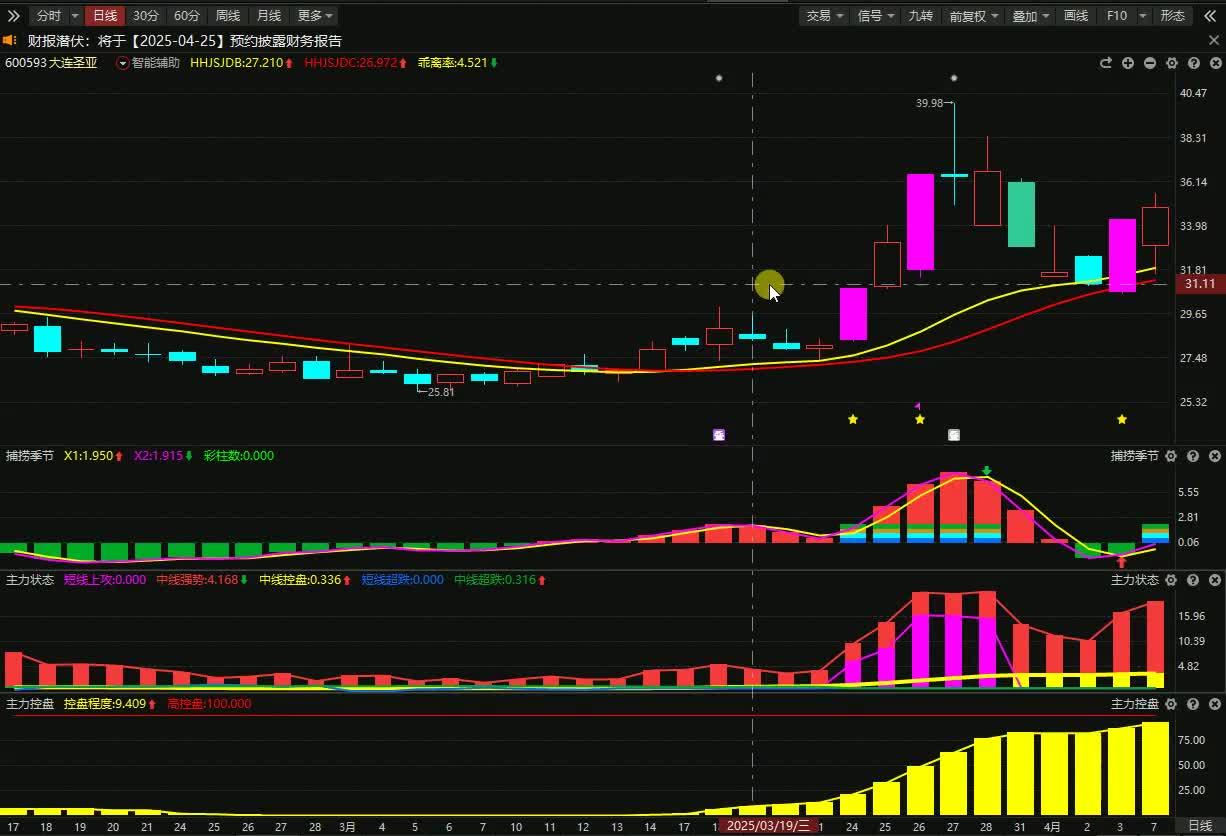Click the 39.98 high candlestick on chart

pos(954,174)
